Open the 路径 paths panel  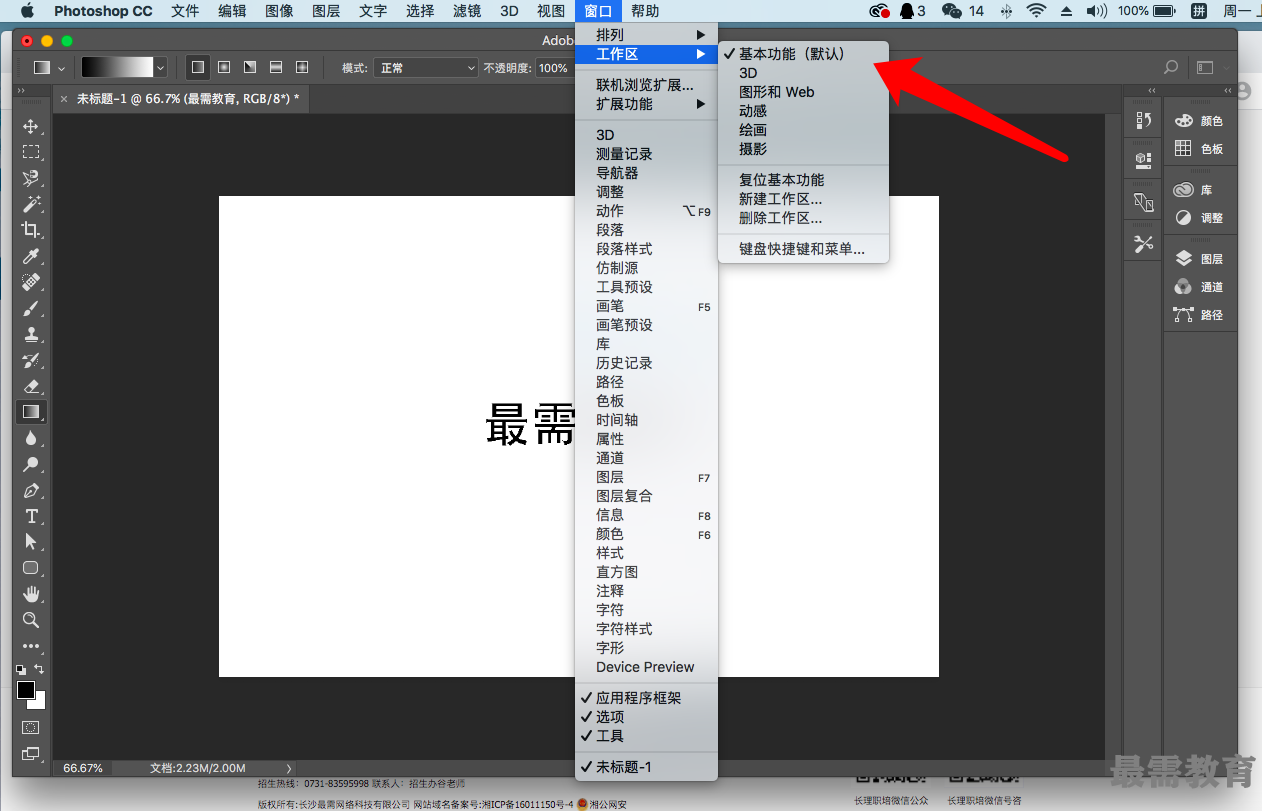[1198, 315]
